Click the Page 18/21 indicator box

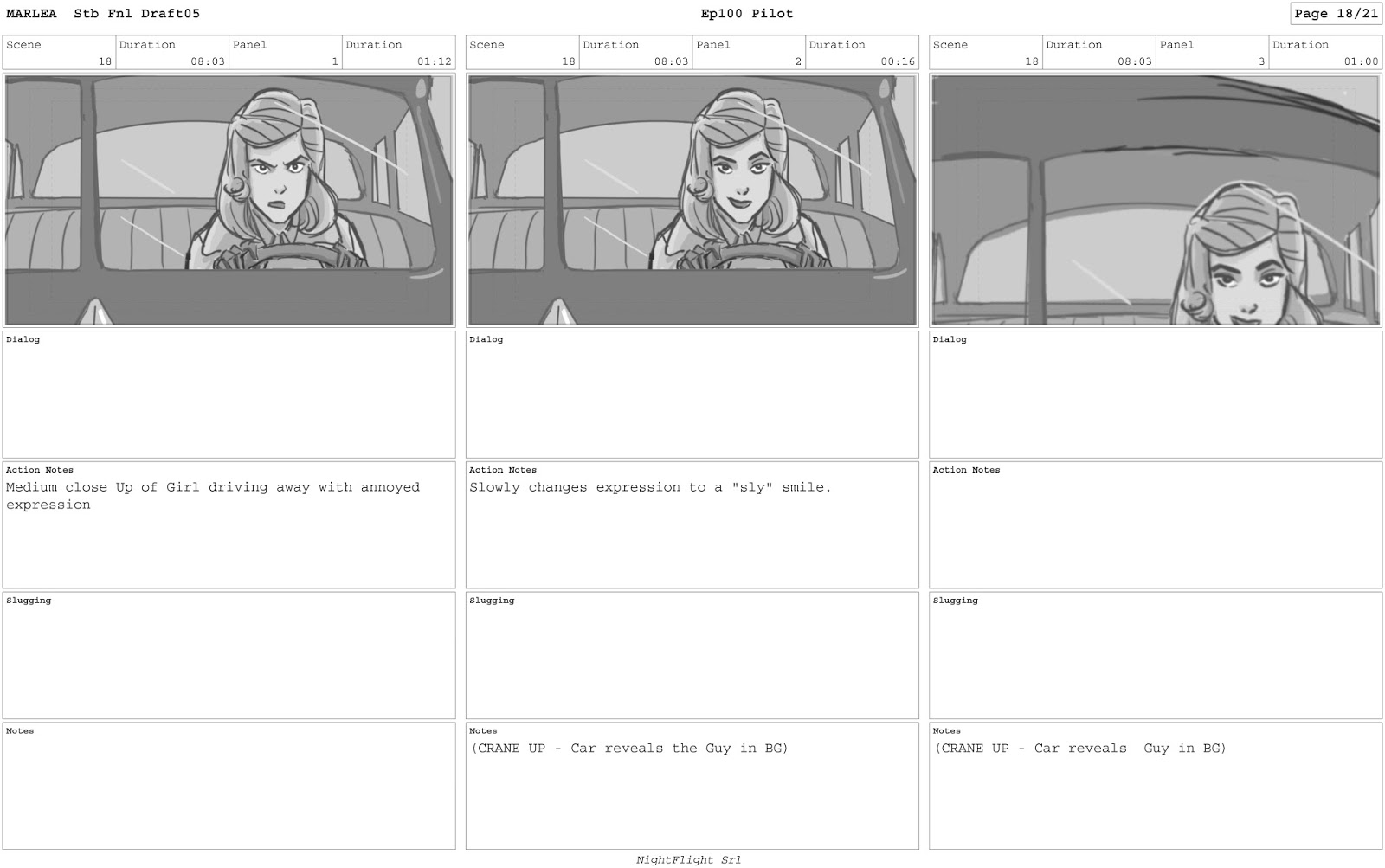tap(1336, 14)
